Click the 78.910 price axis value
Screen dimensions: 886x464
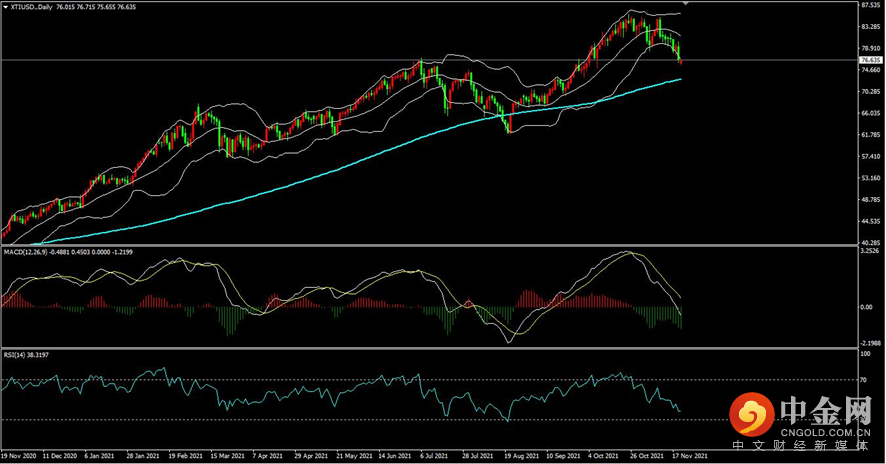[871, 49]
